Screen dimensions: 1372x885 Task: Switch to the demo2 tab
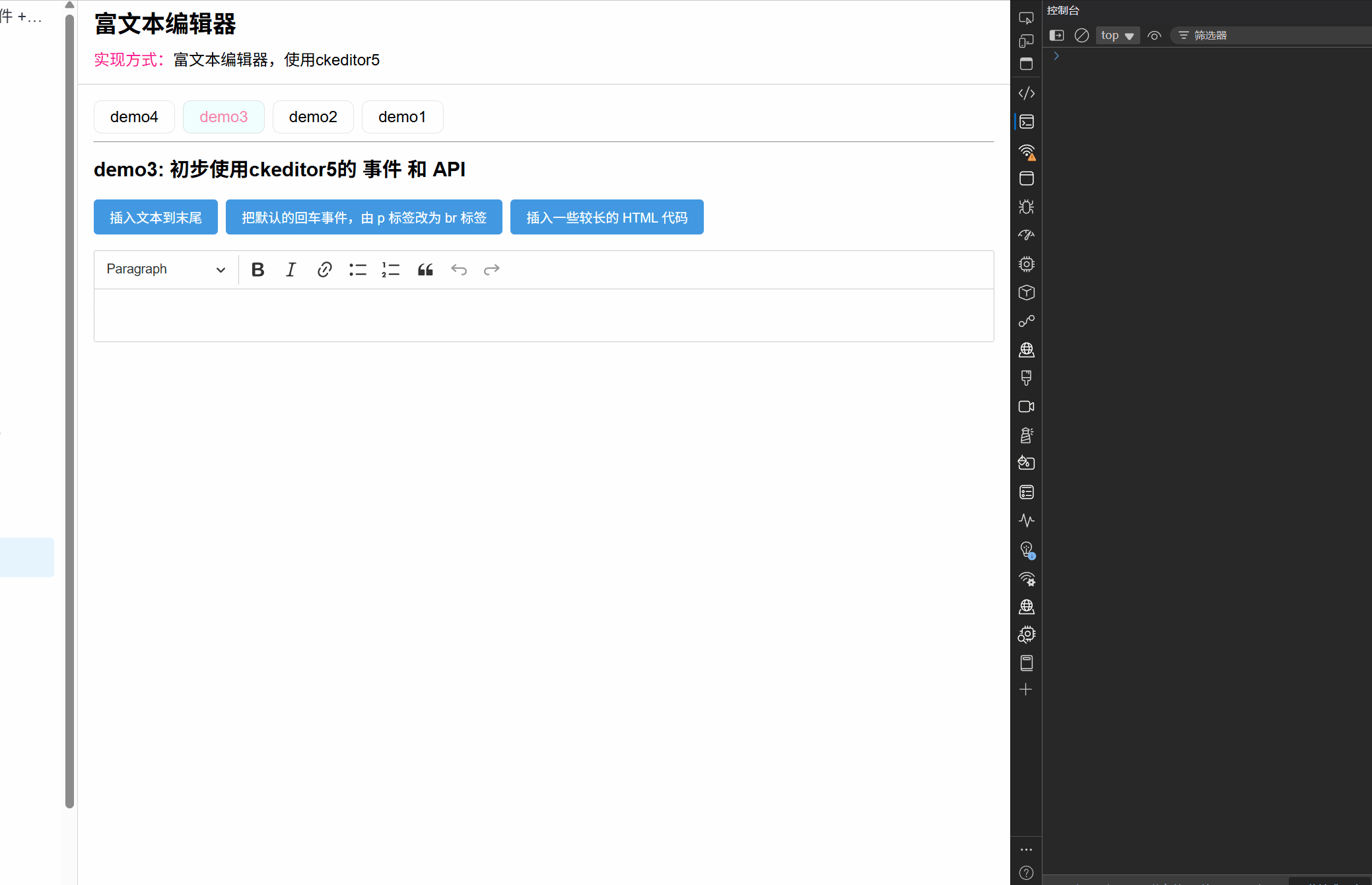click(x=313, y=117)
